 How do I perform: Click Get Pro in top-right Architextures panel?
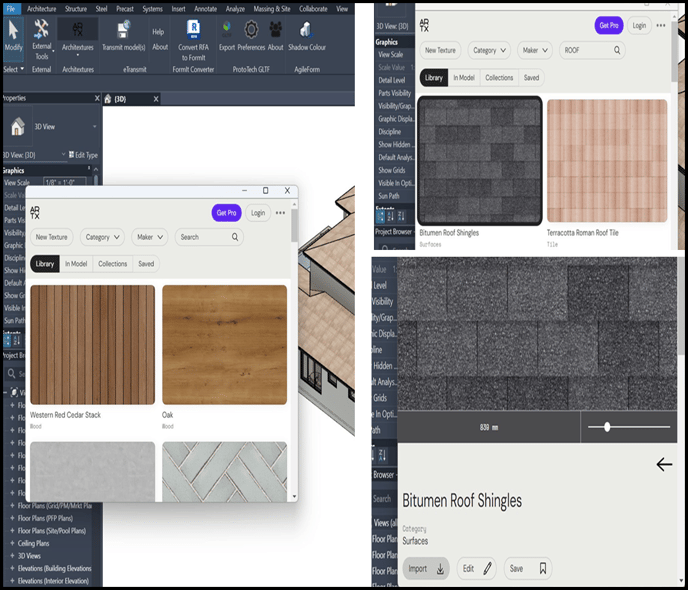pos(609,25)
